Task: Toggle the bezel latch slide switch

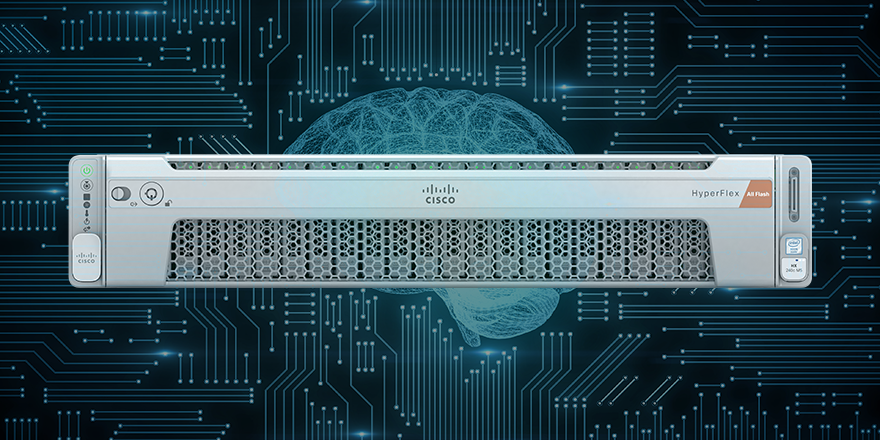Action: click(122, 192)
